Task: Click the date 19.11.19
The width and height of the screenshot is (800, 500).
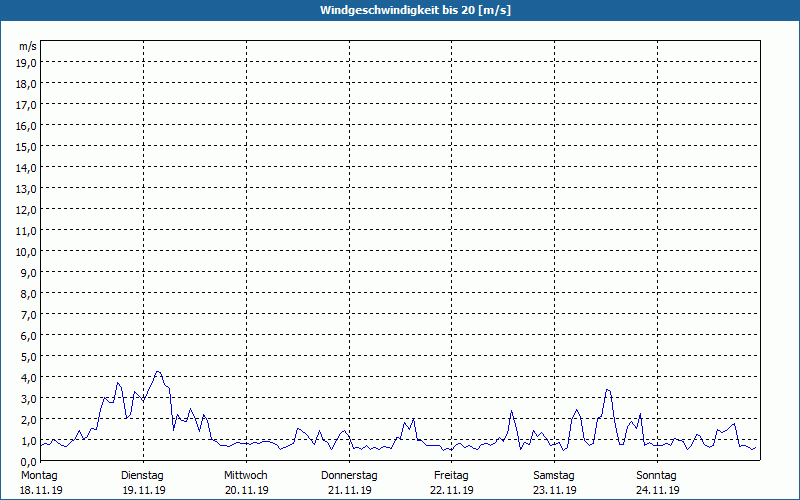Action: pyautogui.click(x=144, y=490)
